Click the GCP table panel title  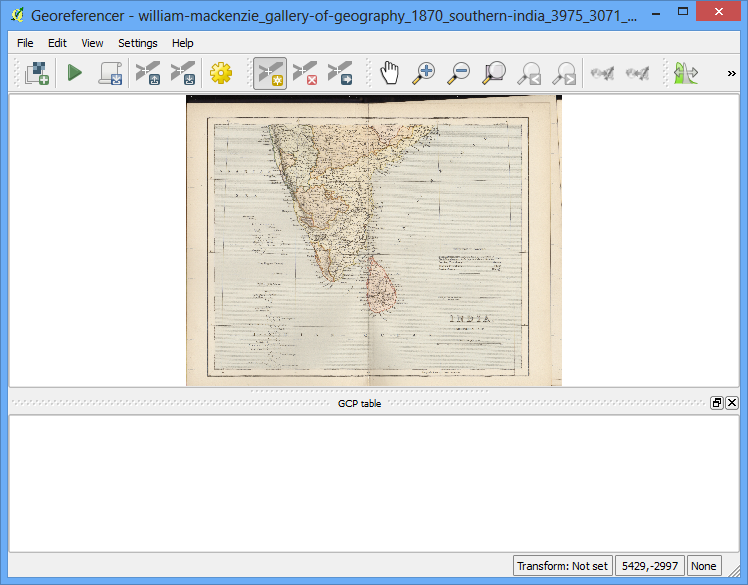point(359,404)
